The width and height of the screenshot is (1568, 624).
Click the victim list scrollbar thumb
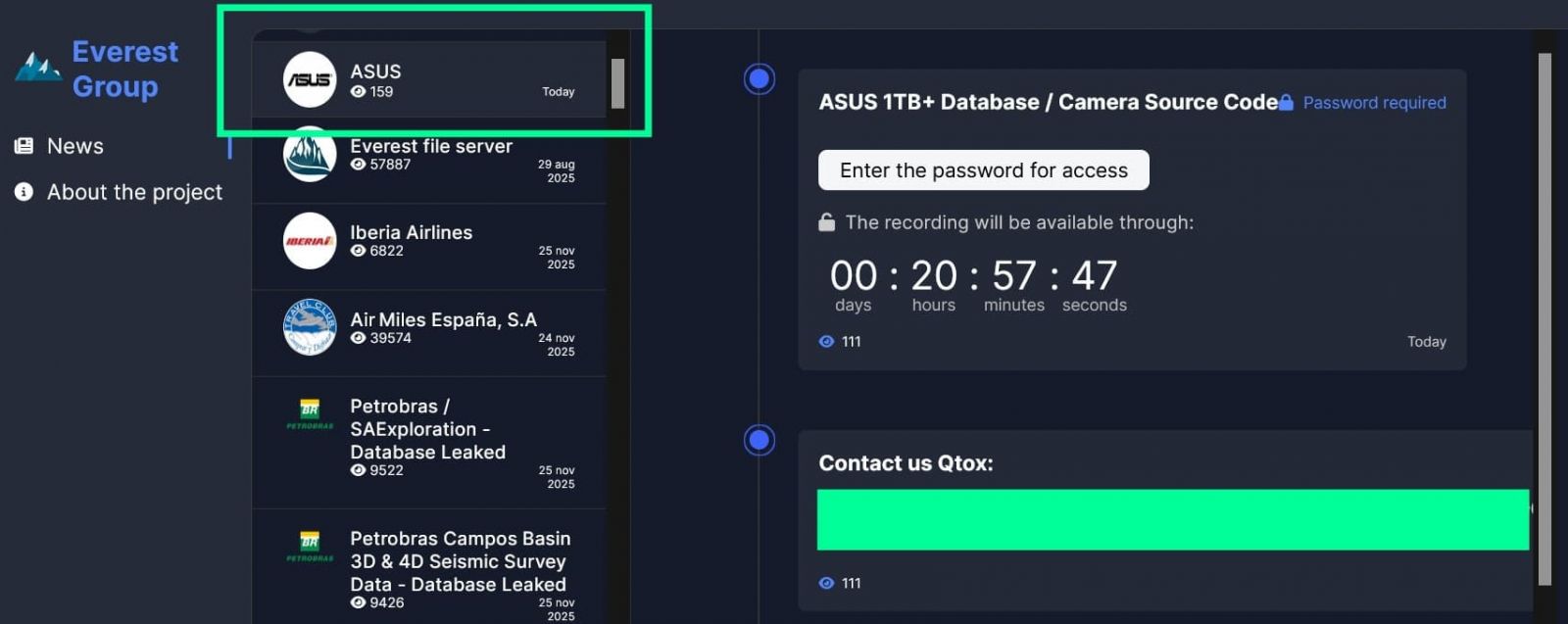[x=617, y=83]
